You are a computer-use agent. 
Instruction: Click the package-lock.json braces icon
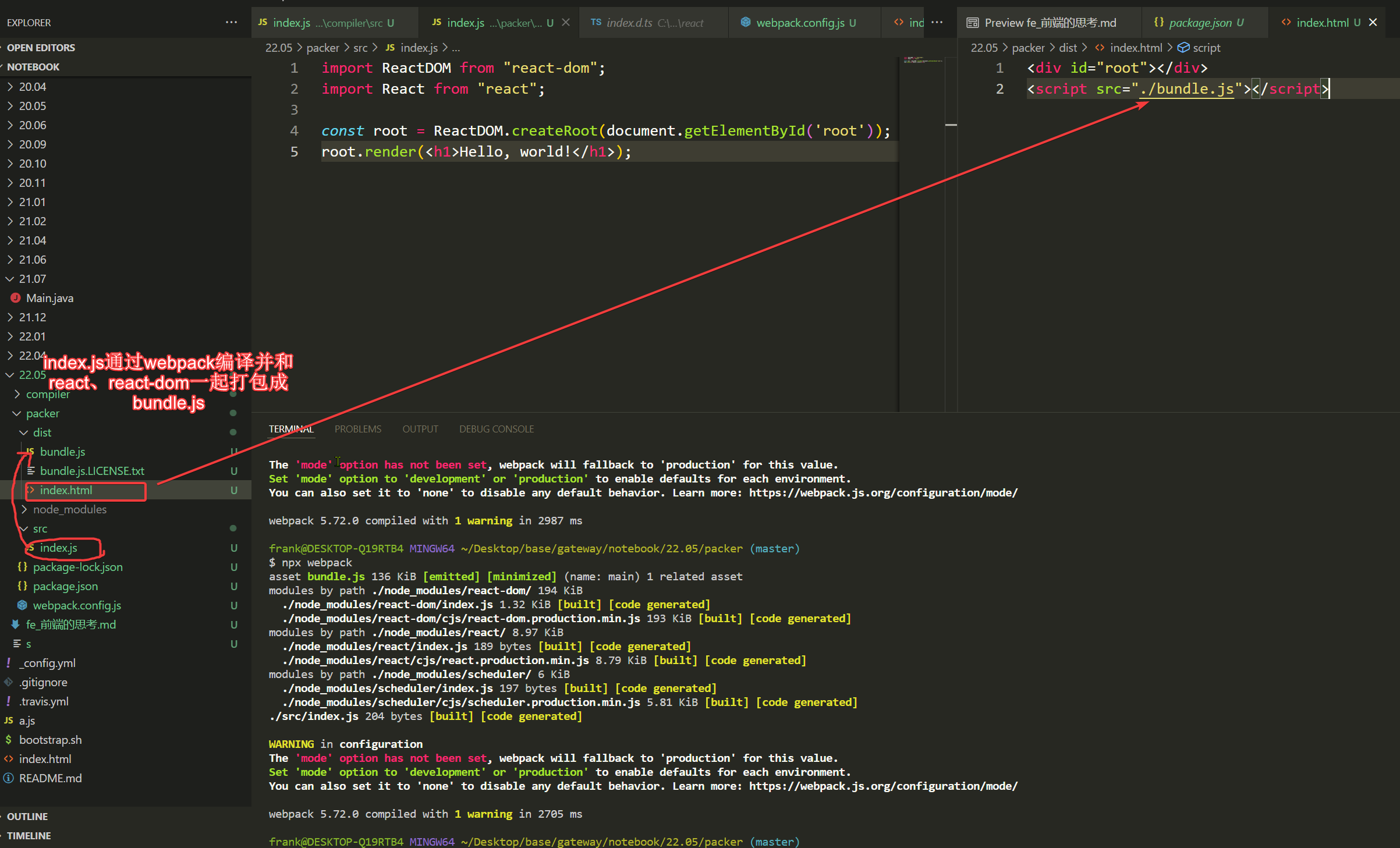point(22,567)
